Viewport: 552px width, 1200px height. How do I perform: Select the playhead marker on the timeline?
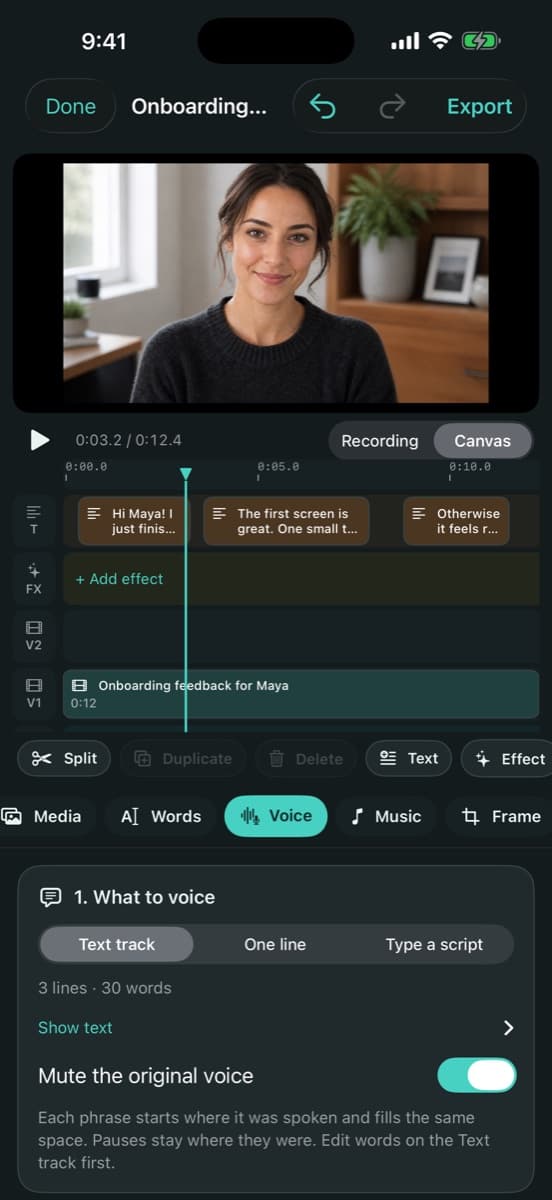pyautogui.click(x=185, y=474)
